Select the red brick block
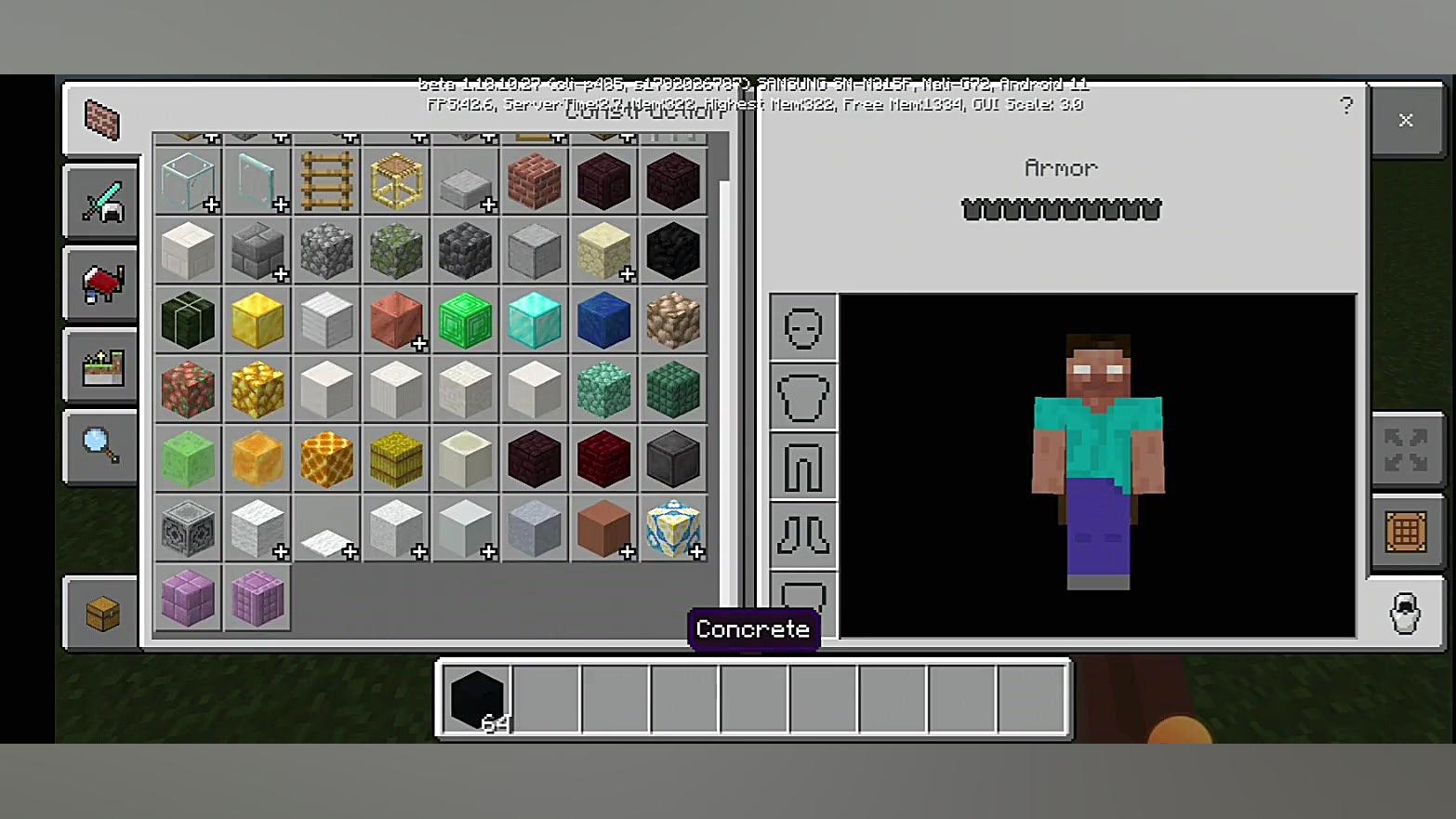This screenshot has height=819, width=1456. point(535,181)
